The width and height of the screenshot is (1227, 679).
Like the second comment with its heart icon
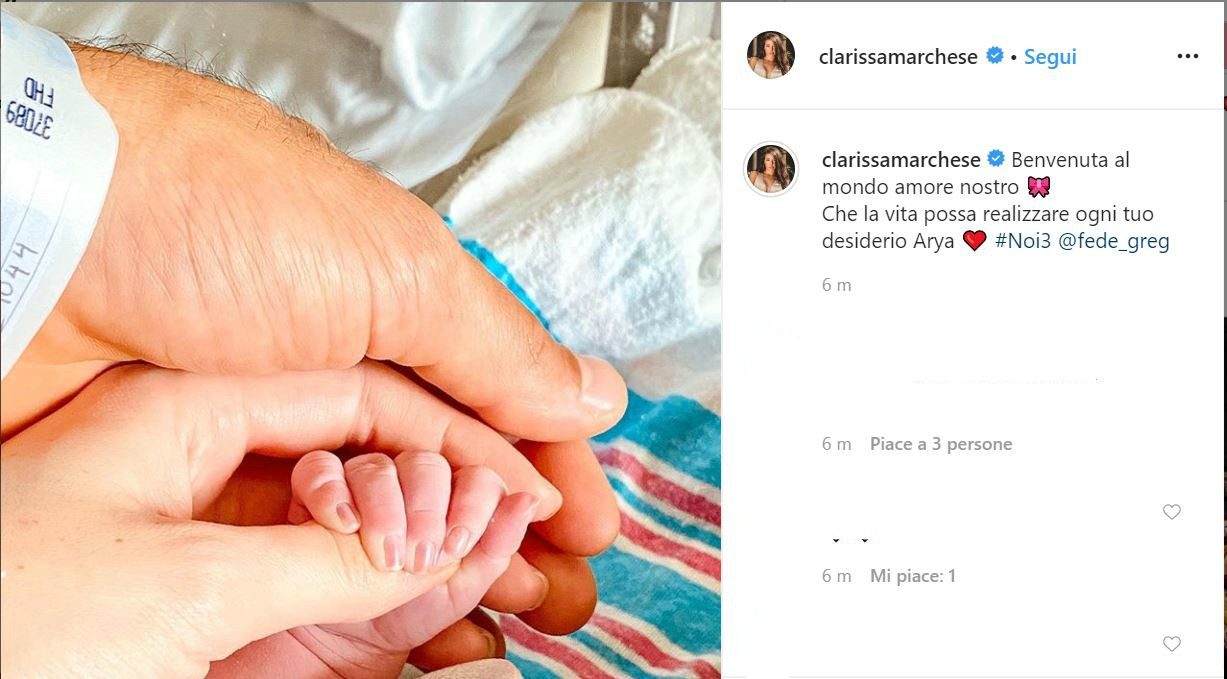(x=1172, y=644)
